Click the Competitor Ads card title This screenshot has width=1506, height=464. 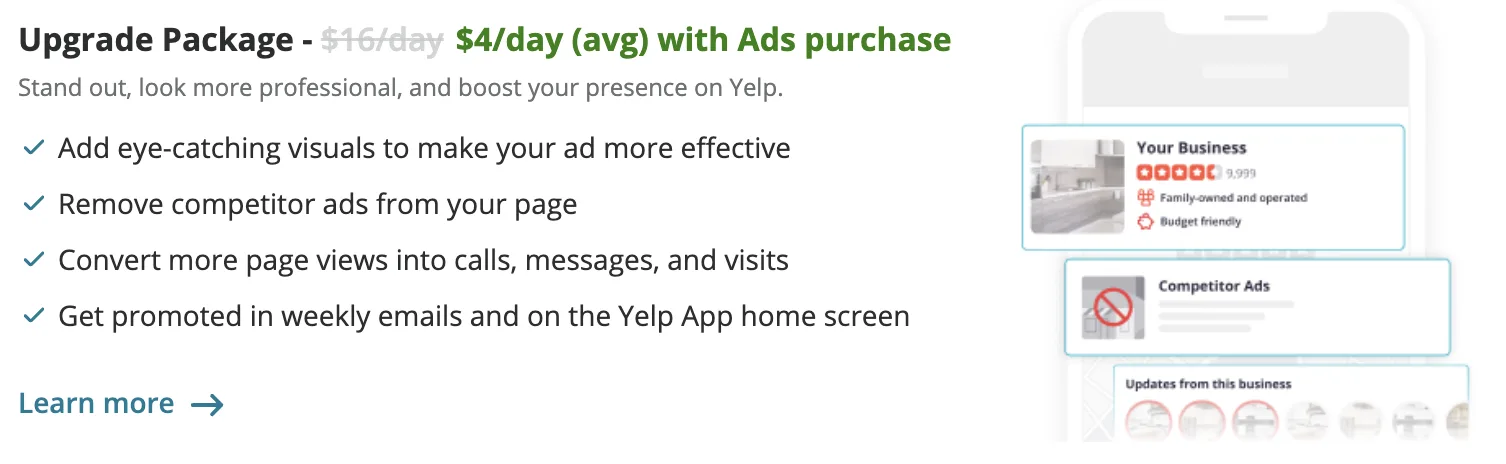[x=1213, y=286]
